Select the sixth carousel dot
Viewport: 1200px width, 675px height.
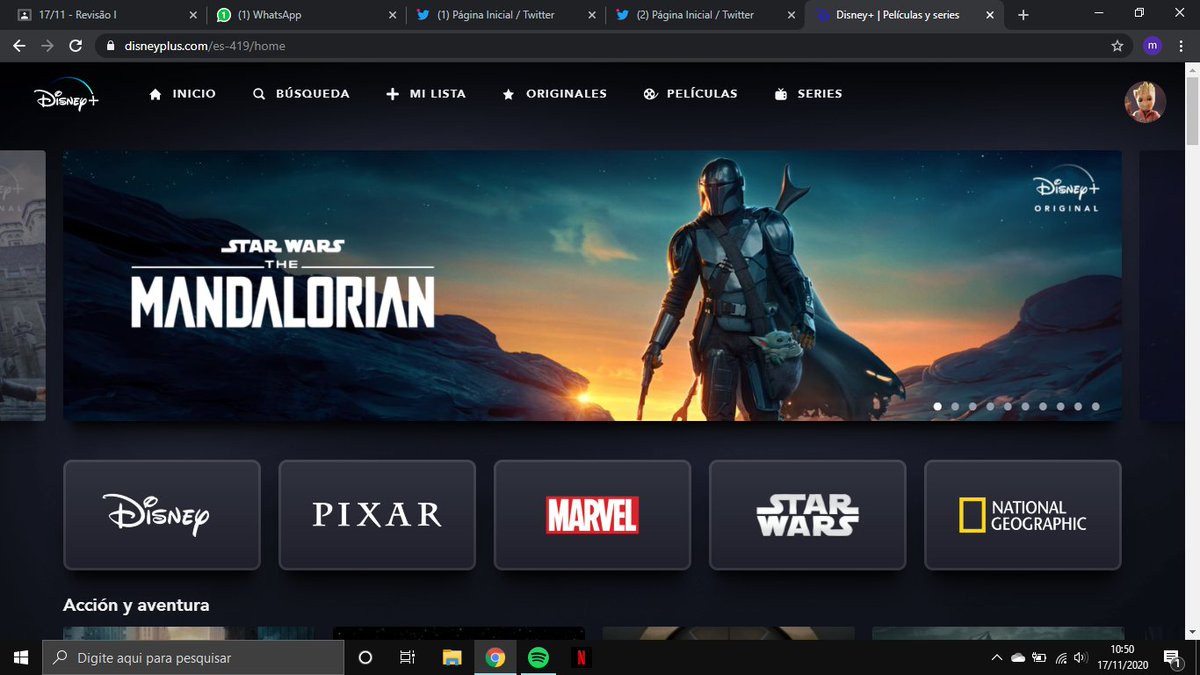1025,407
